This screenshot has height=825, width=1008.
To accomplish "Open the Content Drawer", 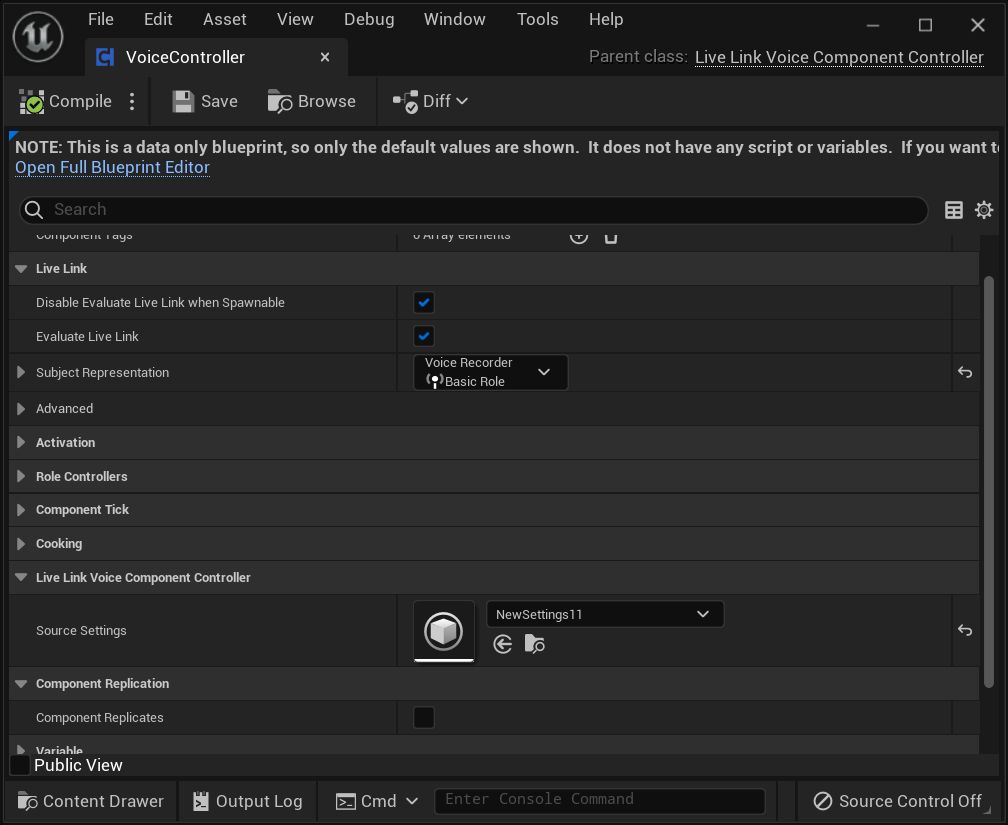I will 89,800.
